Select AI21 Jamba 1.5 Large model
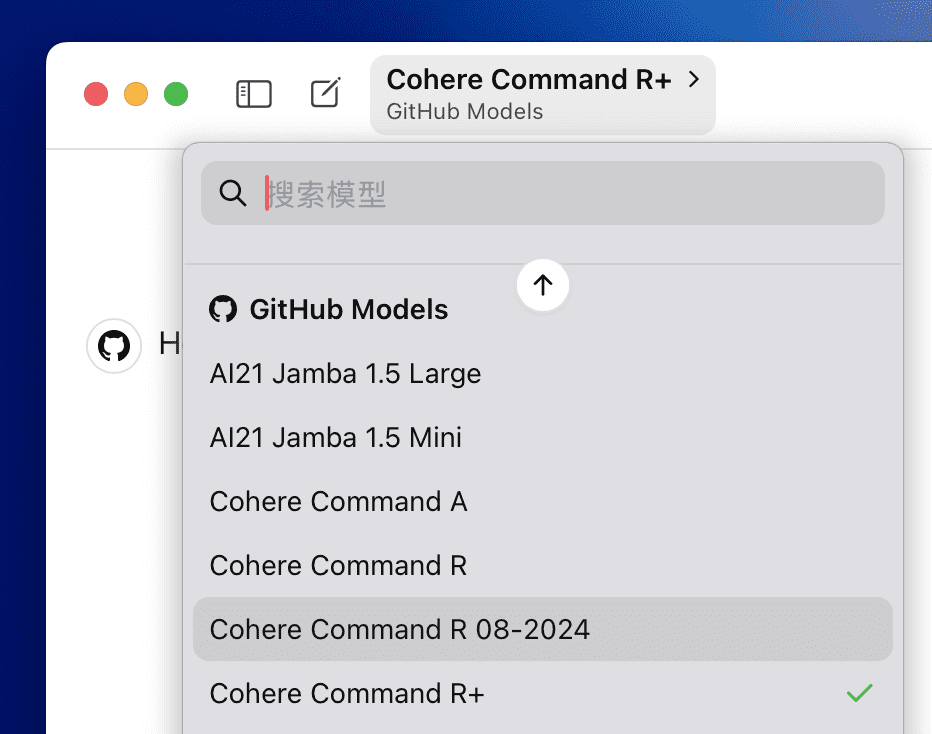The width and height of the screenshot is (932, 734). (543, 374)
